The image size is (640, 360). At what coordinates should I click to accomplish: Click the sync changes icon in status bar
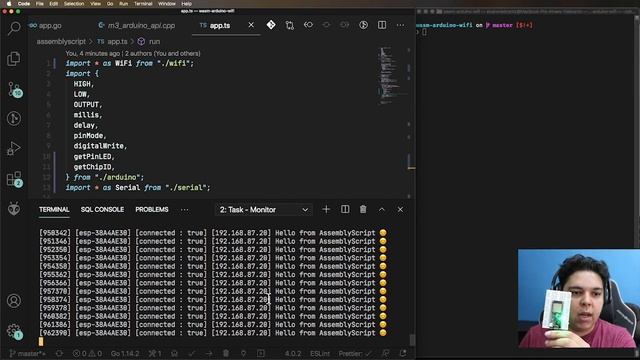pyautogui.click(x=59, y=353)
